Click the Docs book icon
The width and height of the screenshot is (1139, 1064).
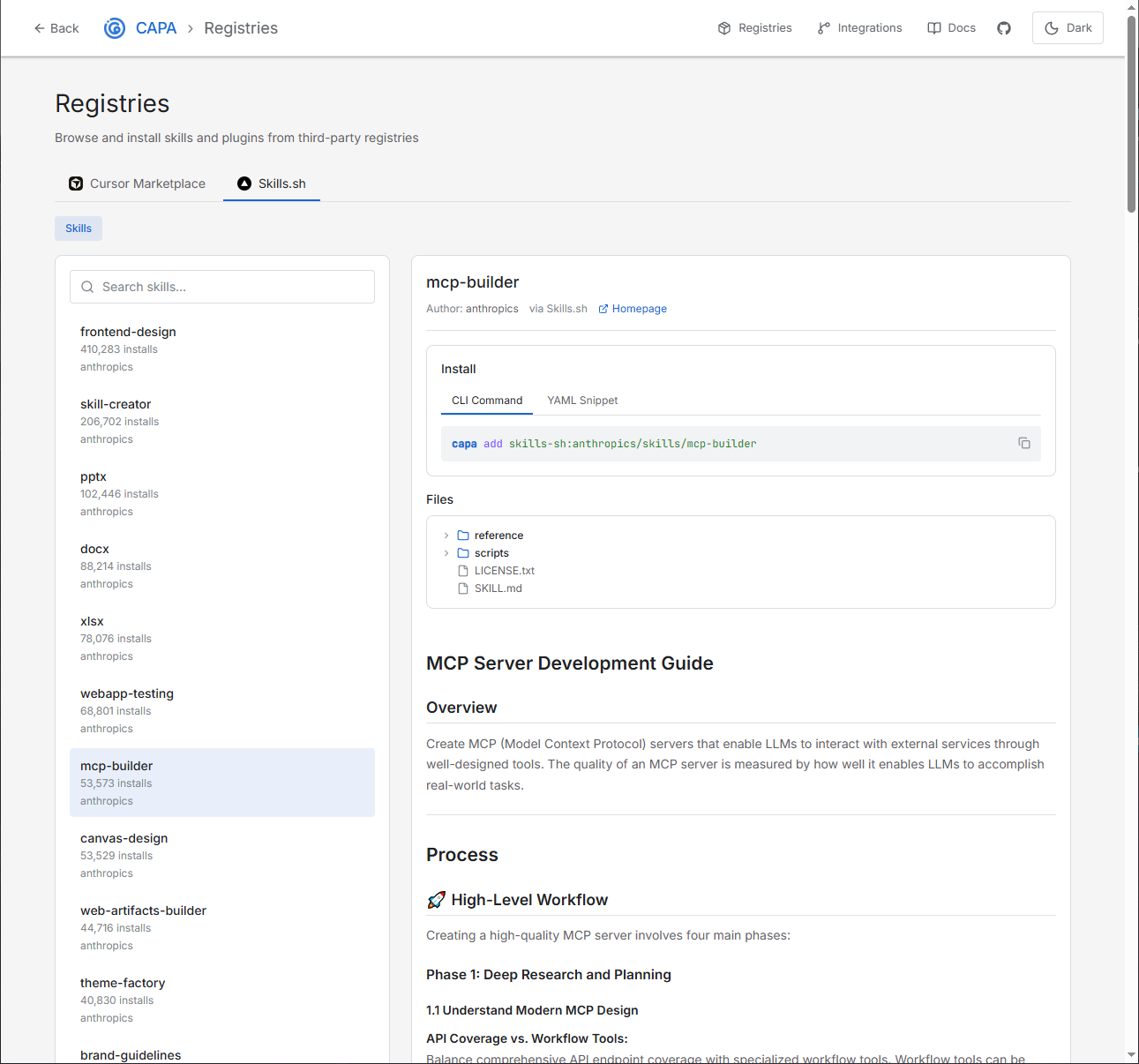[x=934, y=28]
